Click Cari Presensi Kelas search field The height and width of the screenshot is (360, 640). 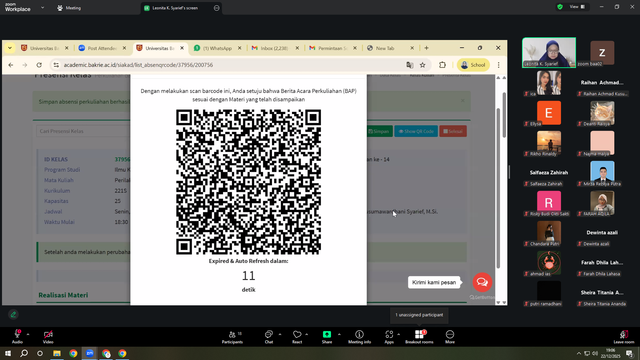coord(83,131)
